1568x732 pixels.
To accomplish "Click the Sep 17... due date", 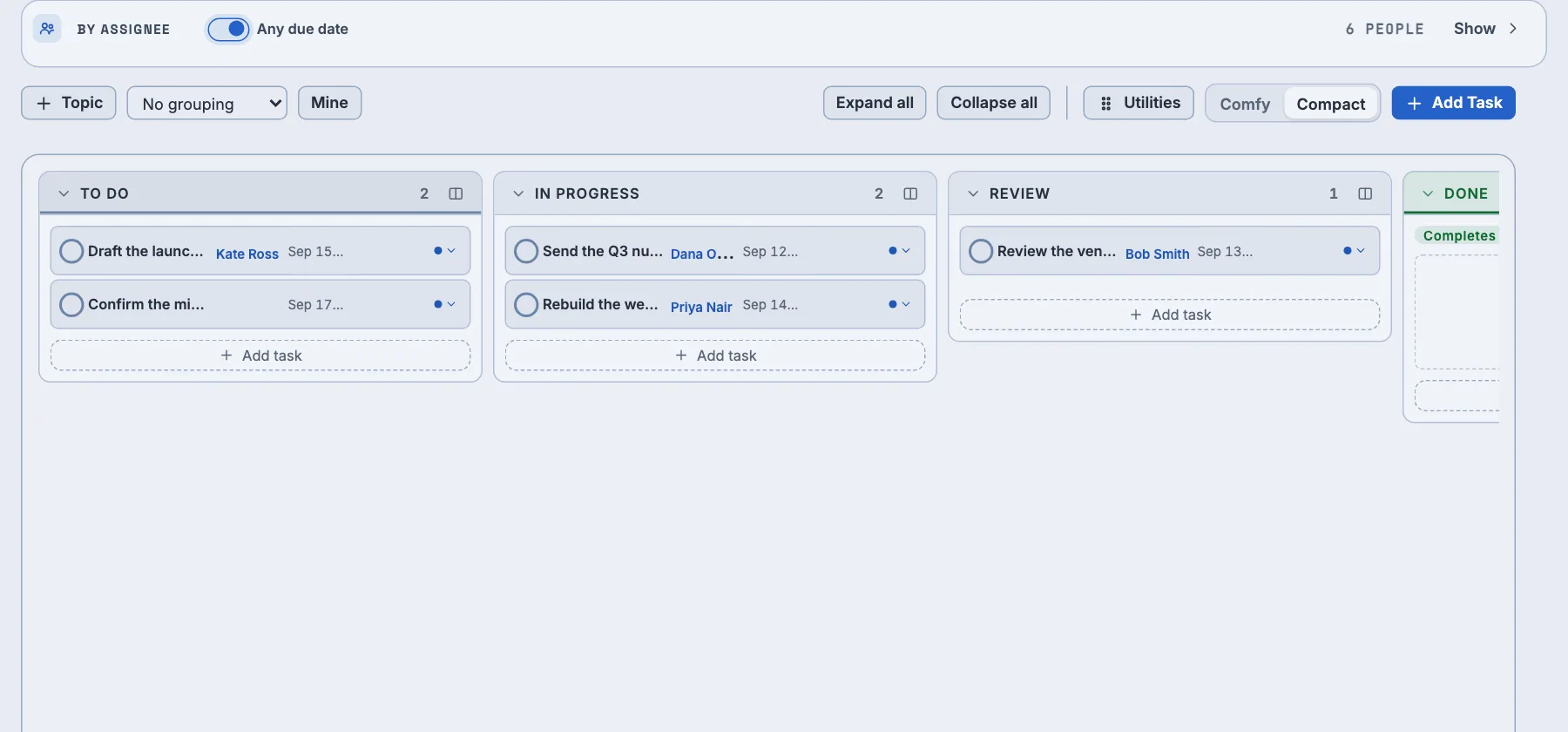I will pyautogui.click(x=315, y=304).
